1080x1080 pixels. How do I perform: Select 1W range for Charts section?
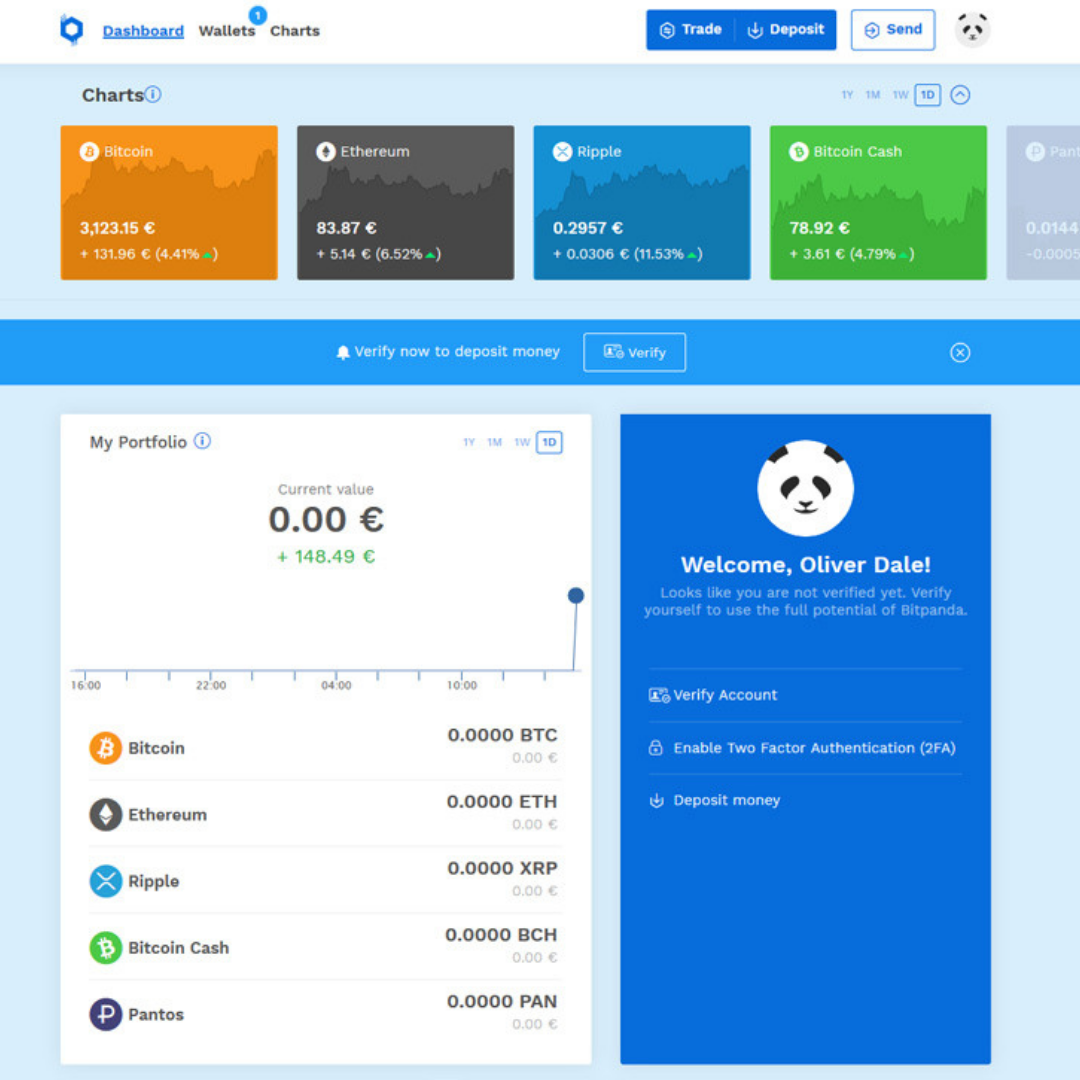pyautogui.click(x=900, y=95)
